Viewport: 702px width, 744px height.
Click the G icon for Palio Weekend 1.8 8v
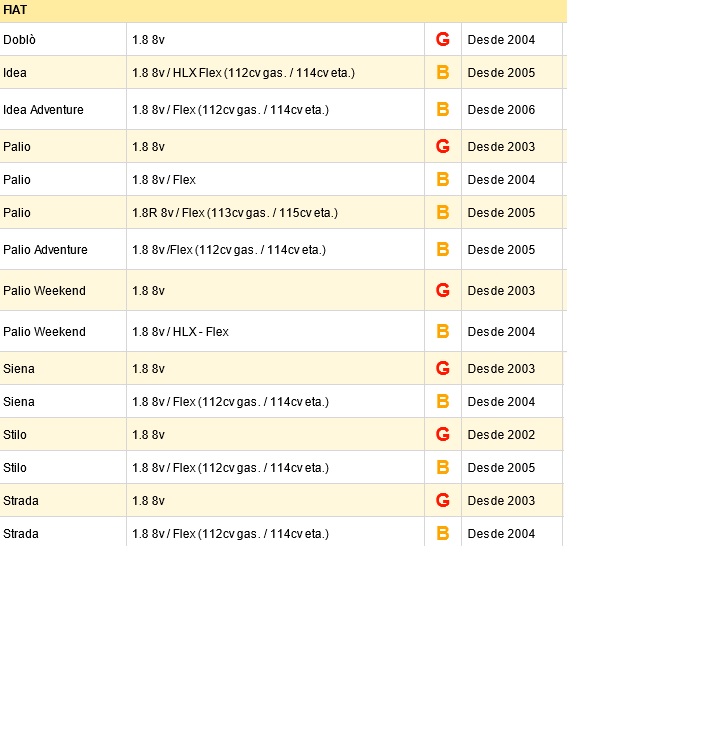coord(443,291)
